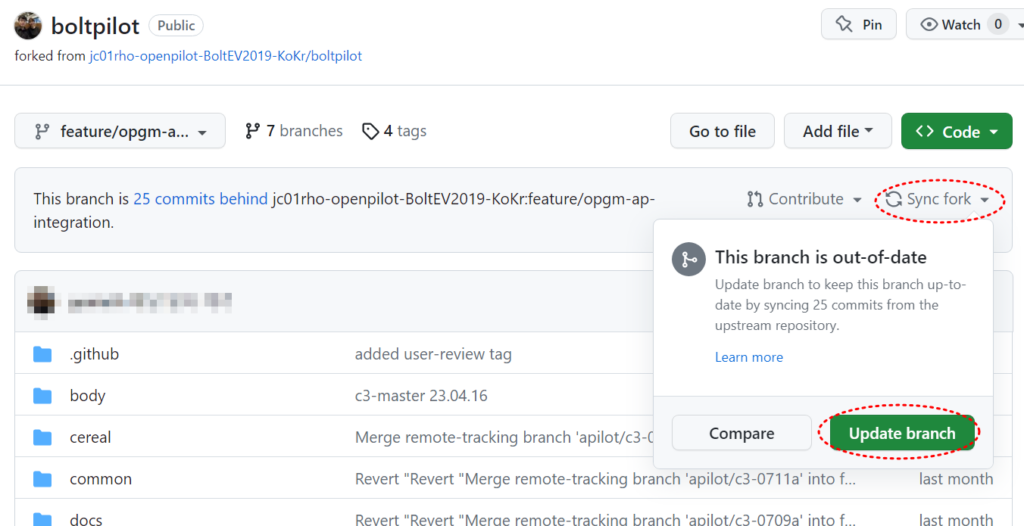The width and height of the screenshot is (1024, 526).
Task: Open the 25 commits behind link
Action: point(200,199)
